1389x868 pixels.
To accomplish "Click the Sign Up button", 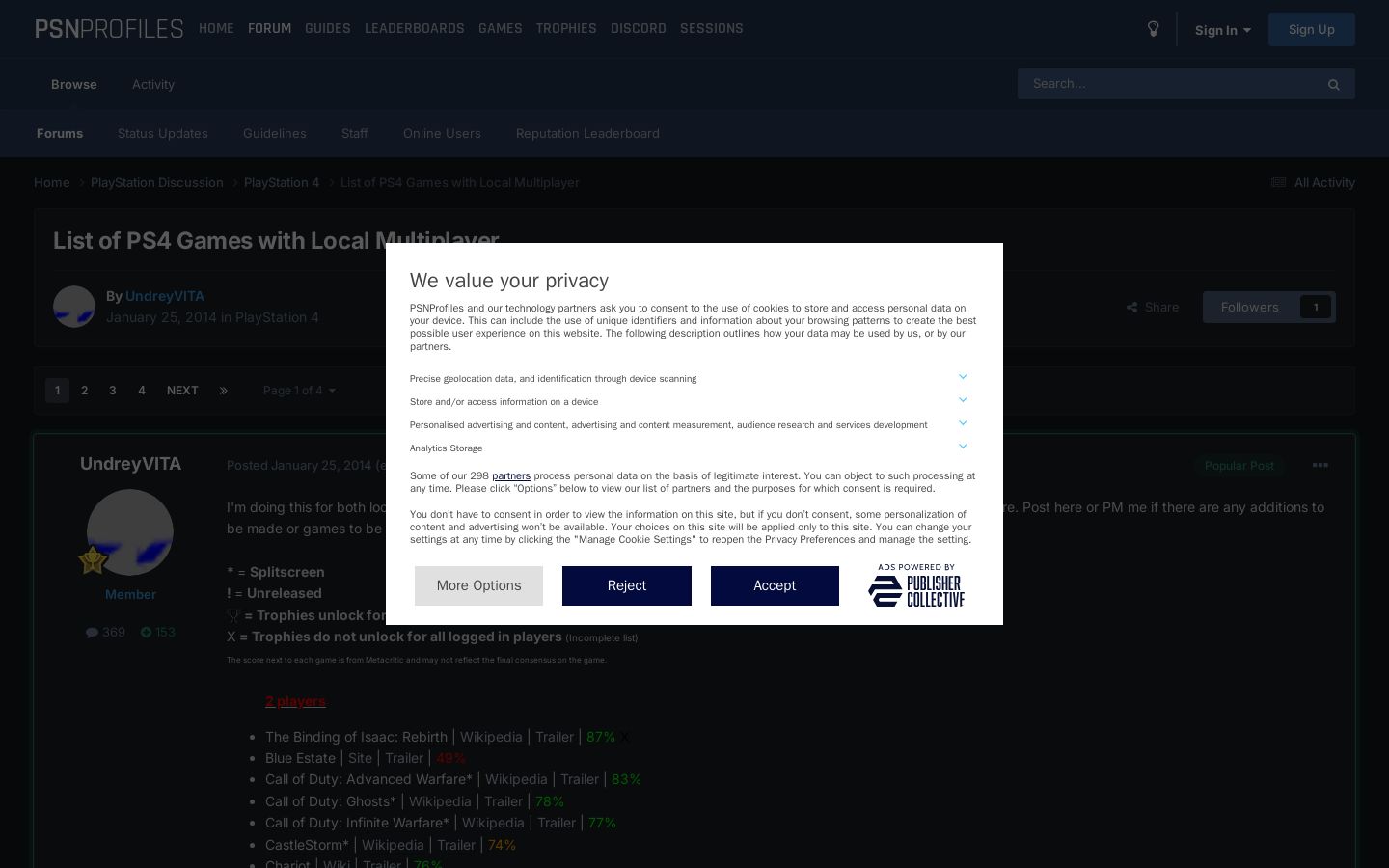I will 1312,29.
